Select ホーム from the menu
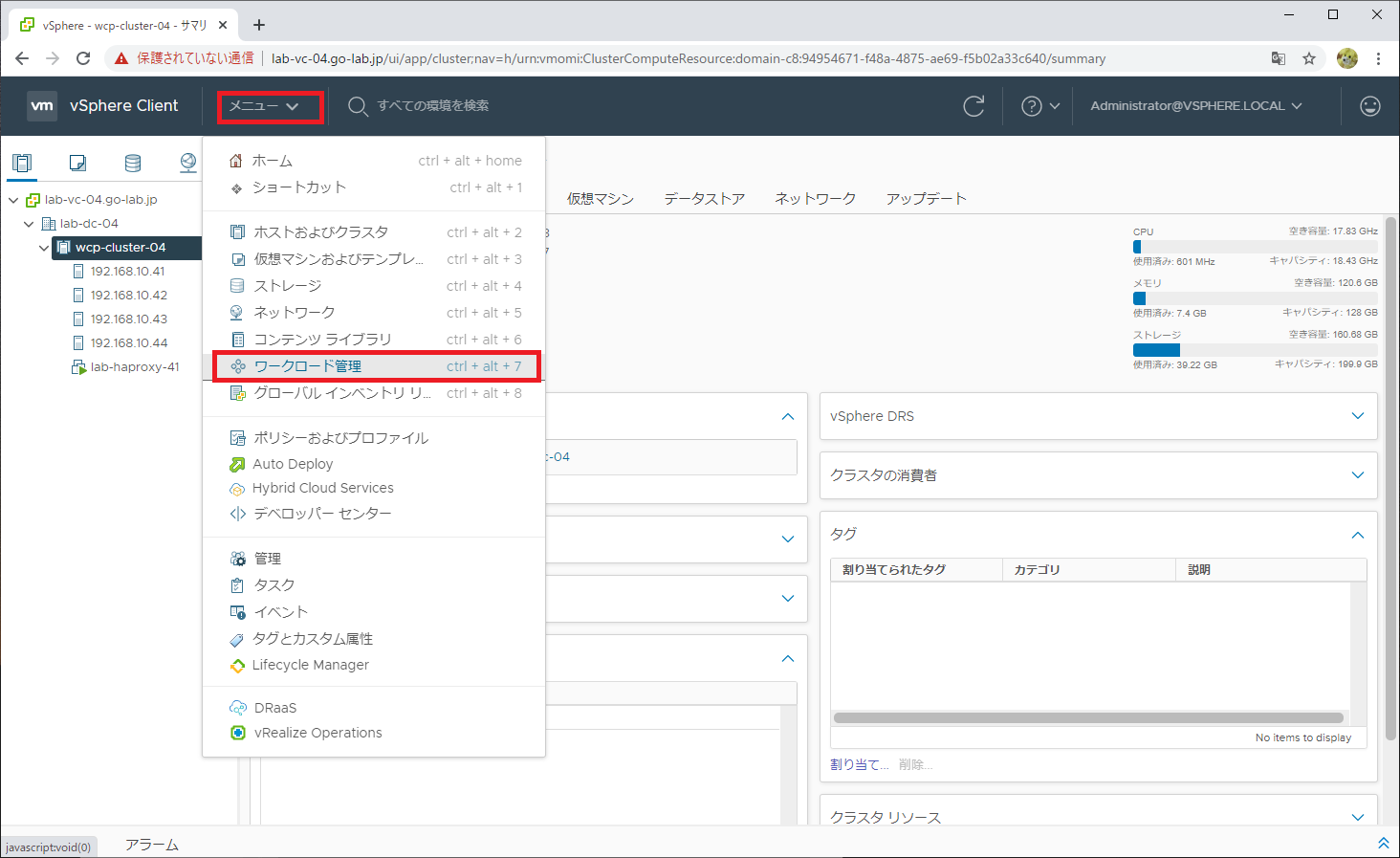 (x=374, y=161)
